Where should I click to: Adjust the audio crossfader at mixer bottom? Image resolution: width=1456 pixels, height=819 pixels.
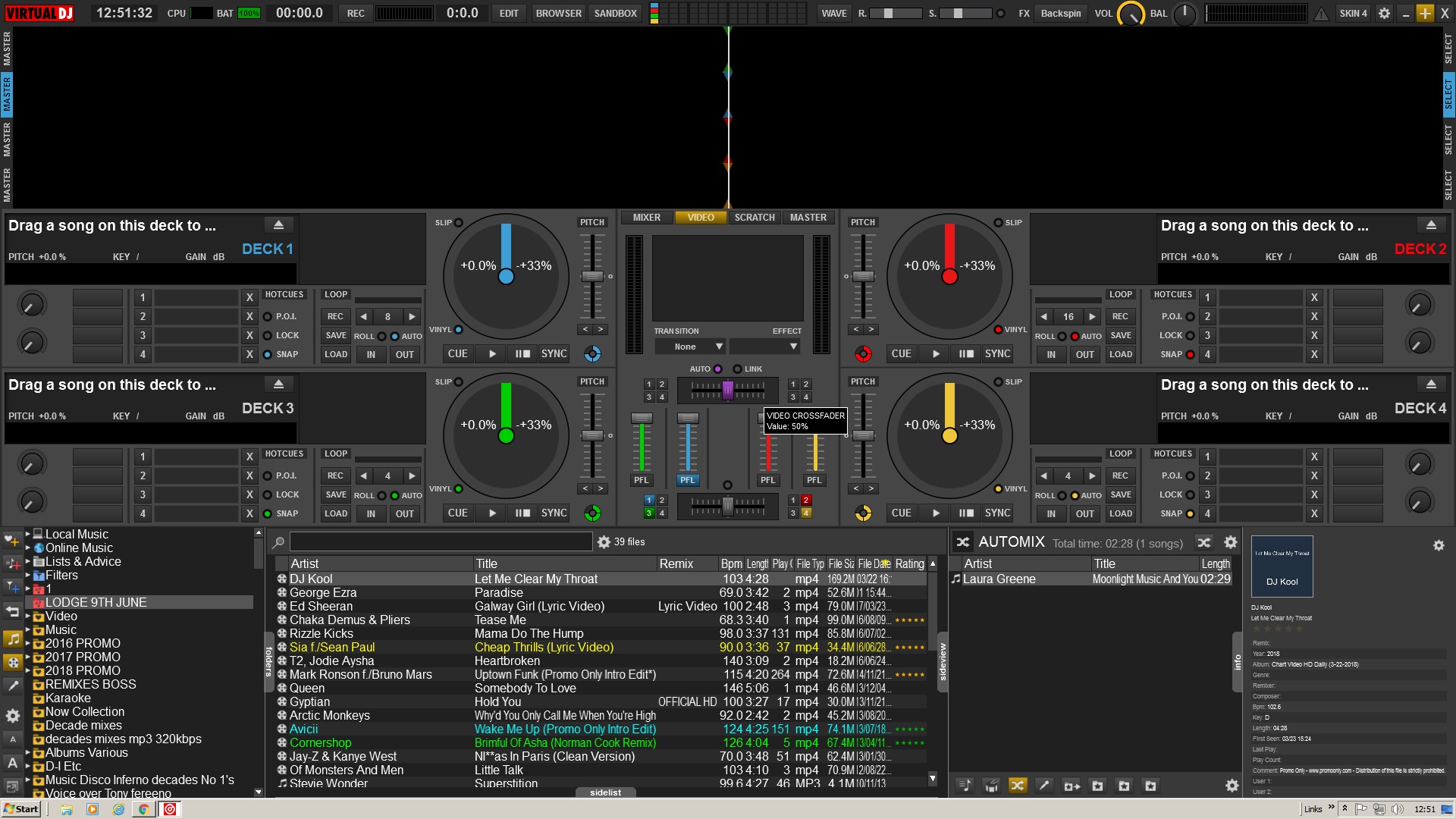pyautogui.click(x=728, y=506)
